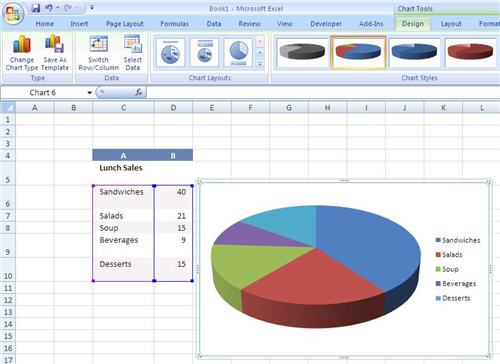Click the Lunch Sales cell

(x=123, y=173)
